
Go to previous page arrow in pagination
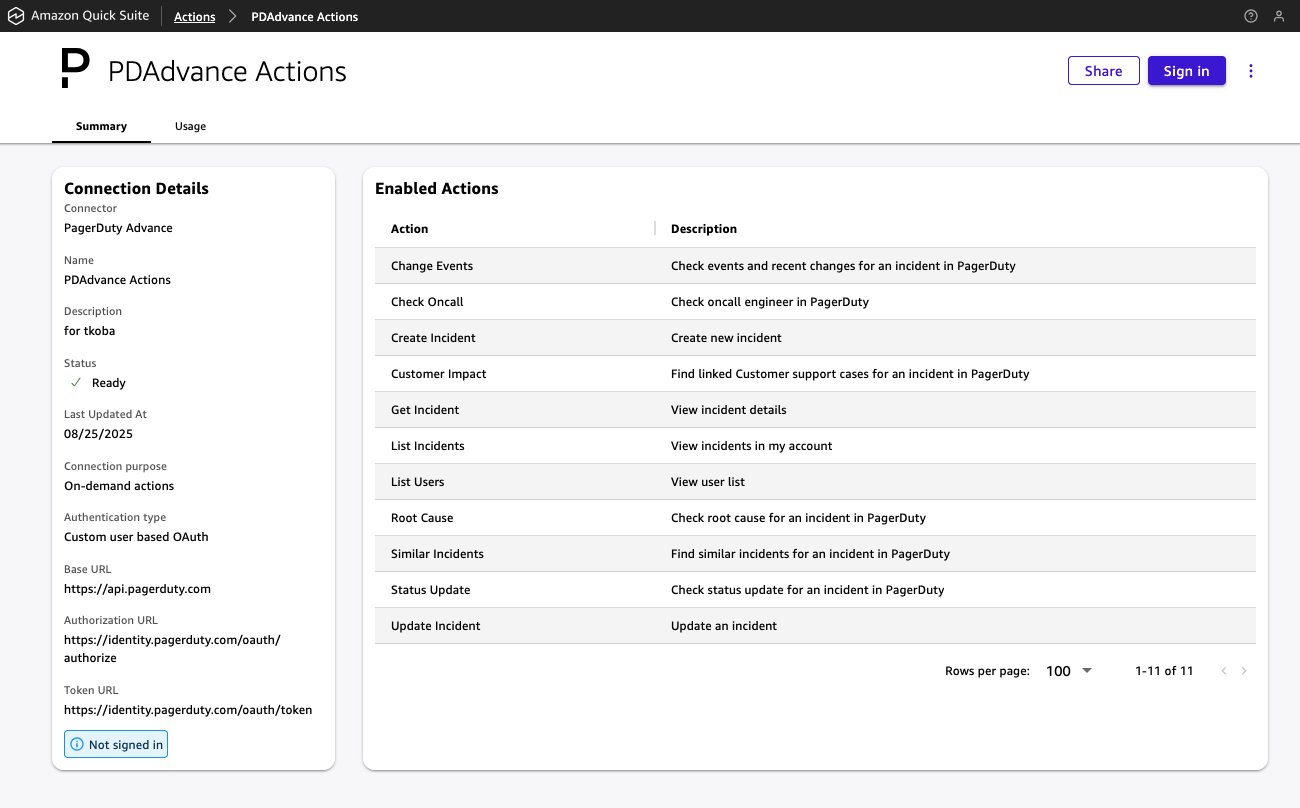pyautogui.click(x=1224, y=671)
